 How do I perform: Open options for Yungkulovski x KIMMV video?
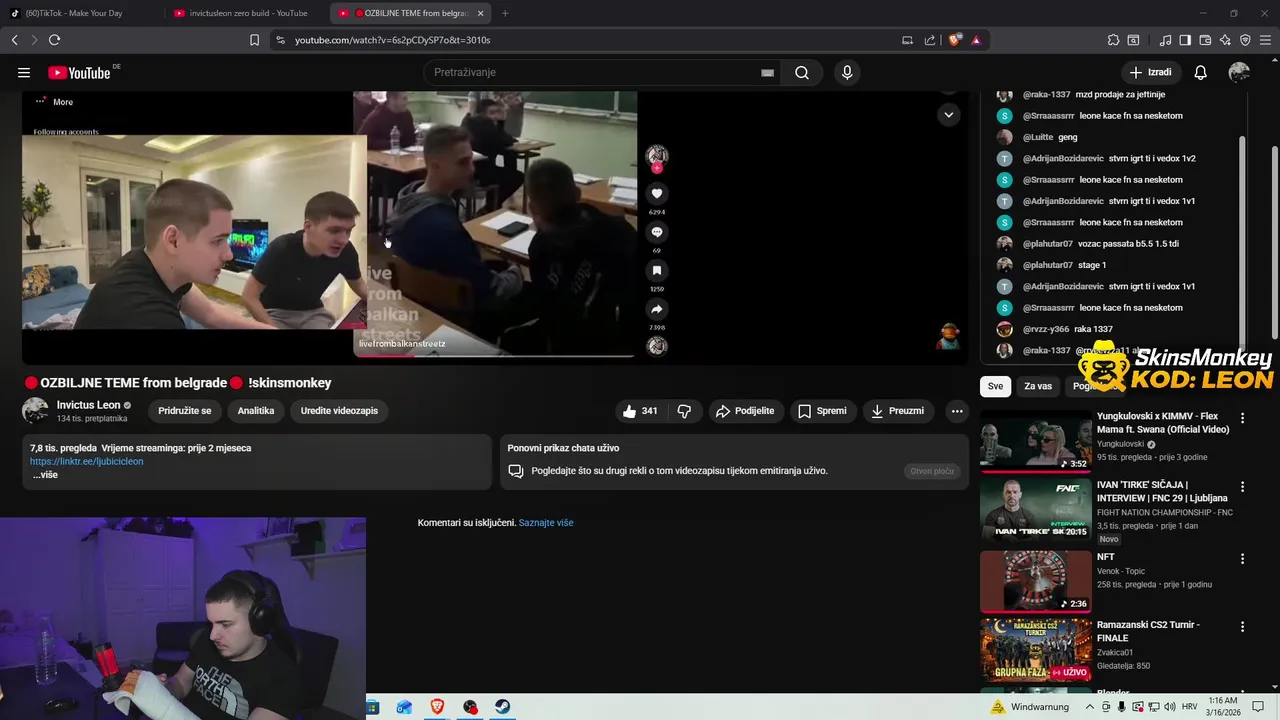pos(1243,418)
